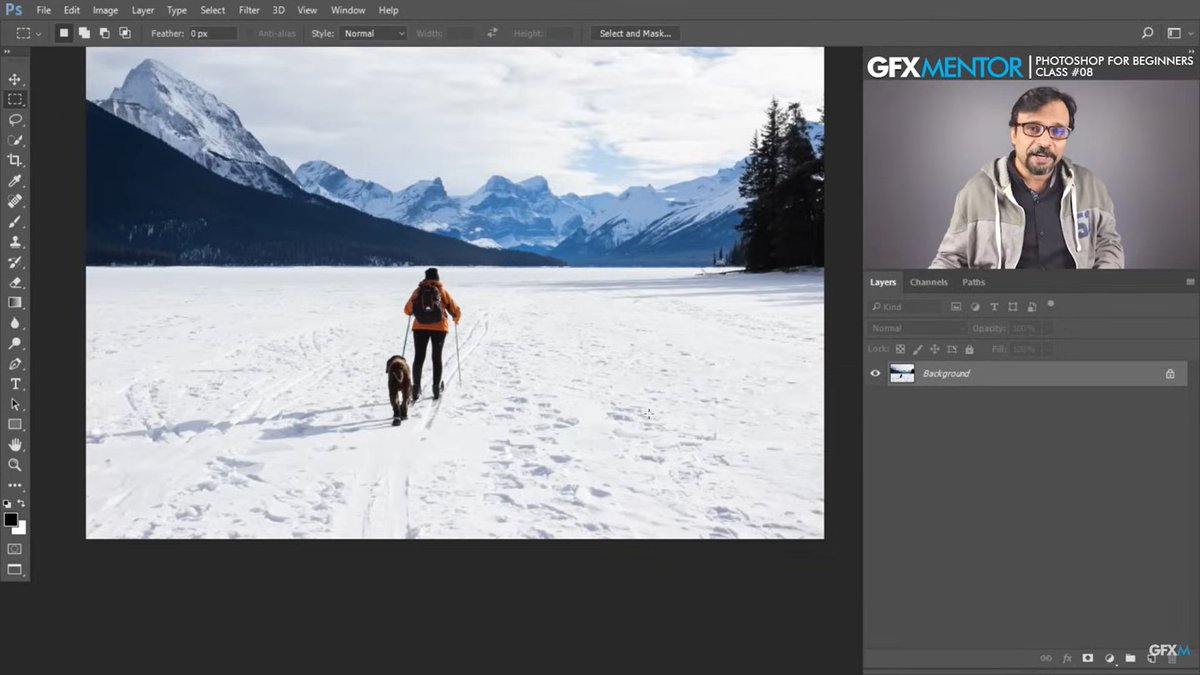Select the Pen tool
The image size is (1200, 675).
click(15, 364)
